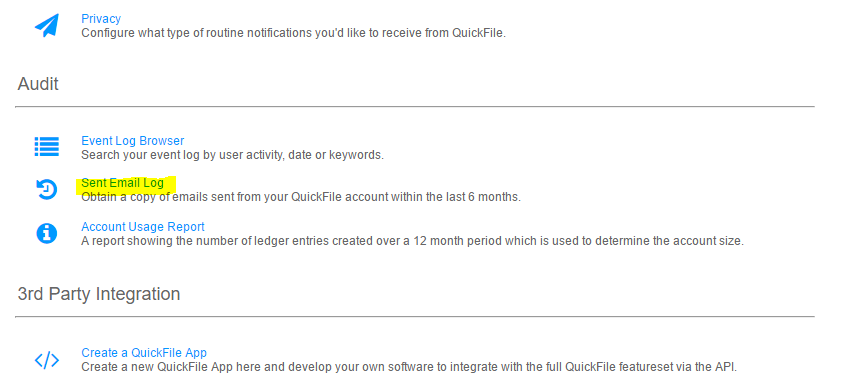Click the ledger entries report description text
This screenshot has height=386, width=845.
(412, 241)
